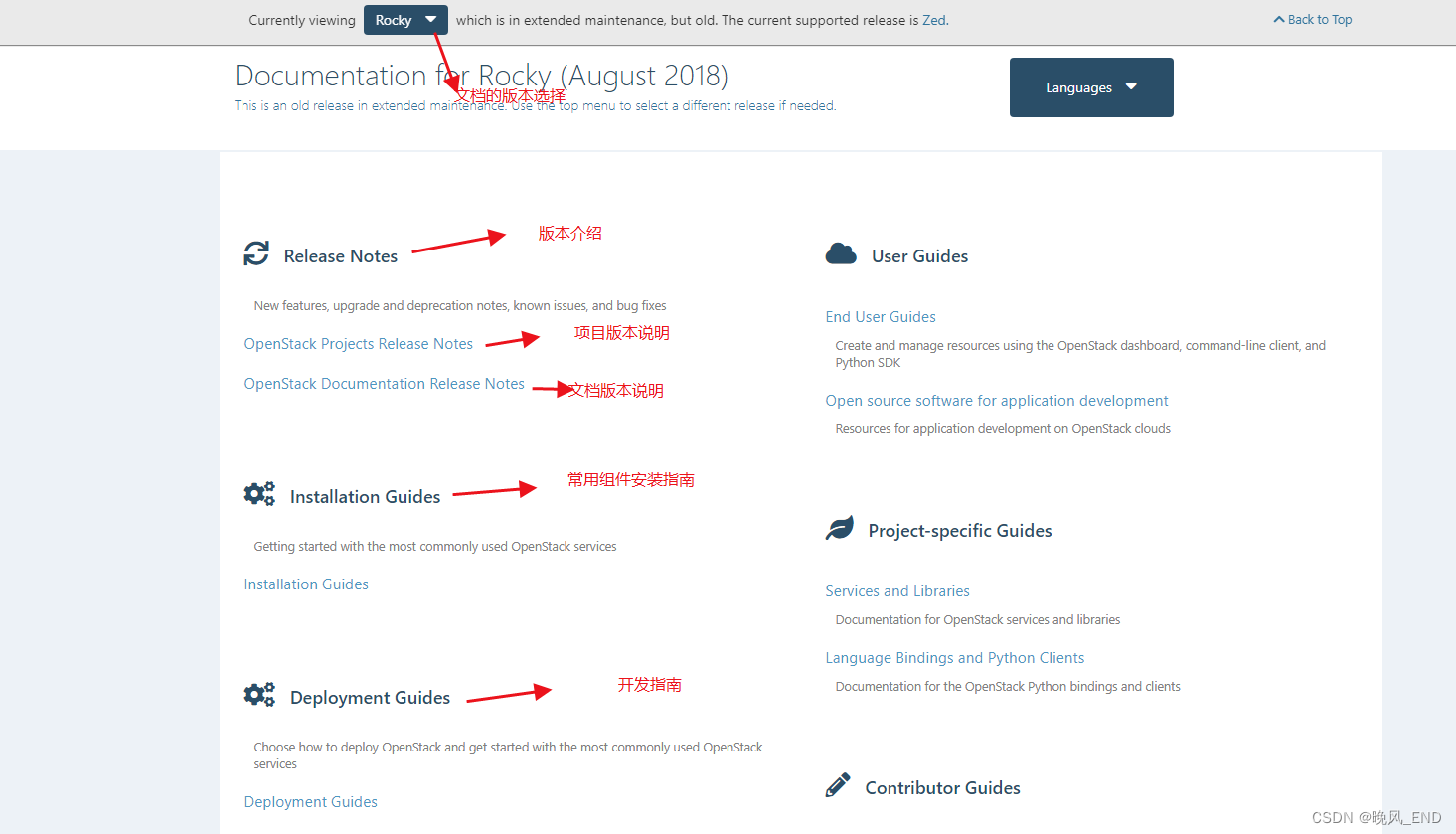The width and height of the screenshot is (1456, 834).
Task: Click the Installation Guides link
Action: pyautogui.click(x=305, y=584)
